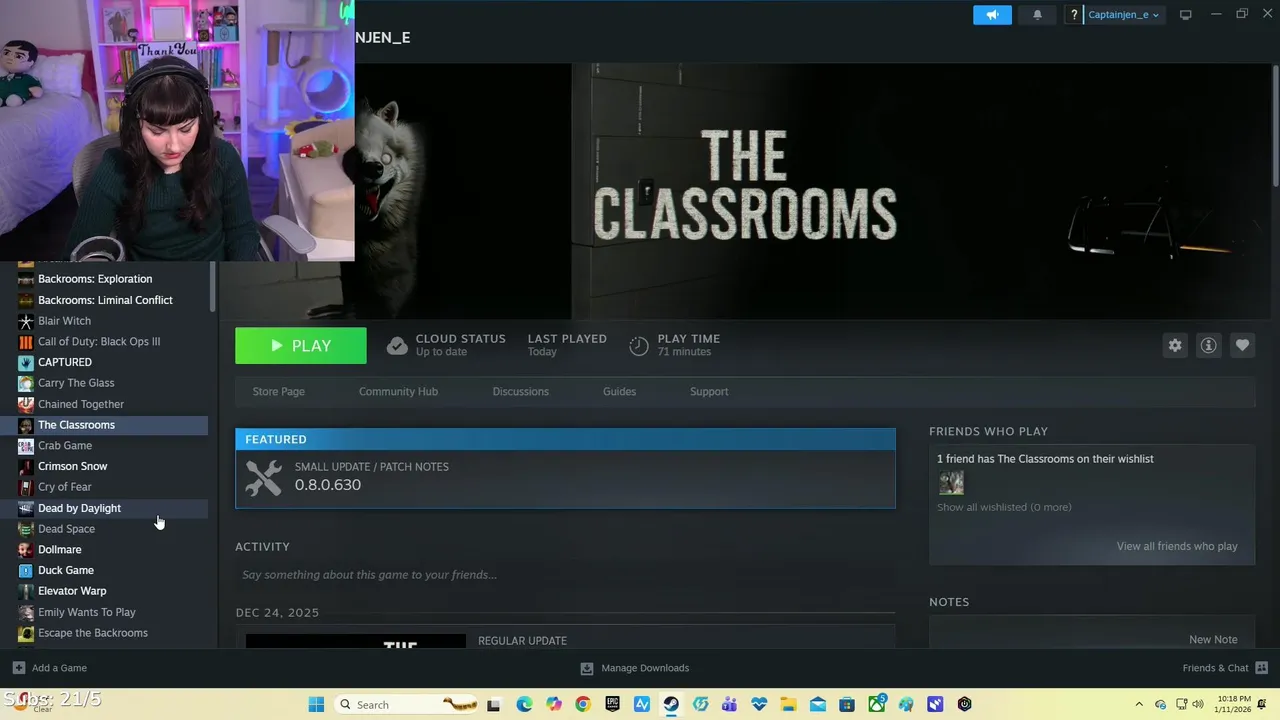Open File Explorer from taskbar

tap(788, 704)
